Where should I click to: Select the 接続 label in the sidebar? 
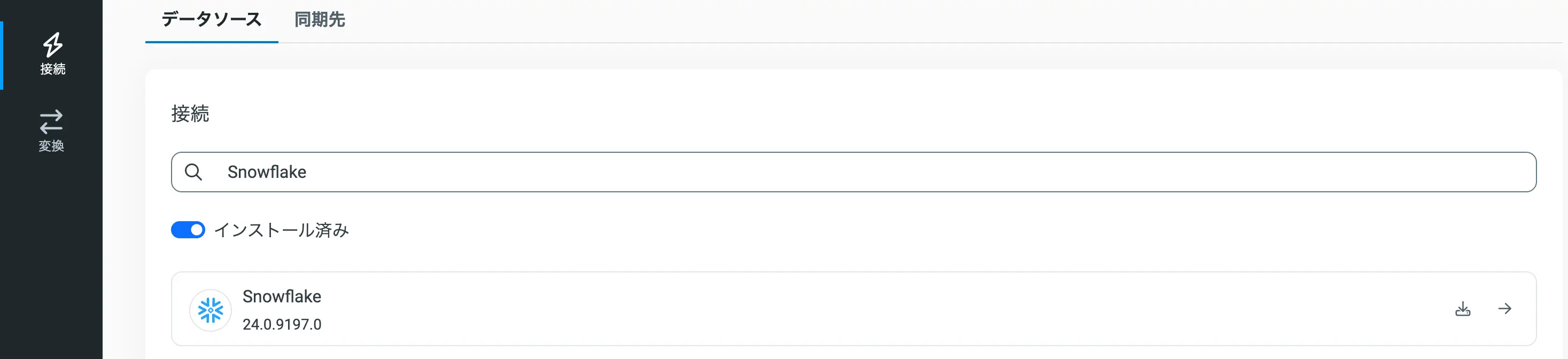pos(52,69)
